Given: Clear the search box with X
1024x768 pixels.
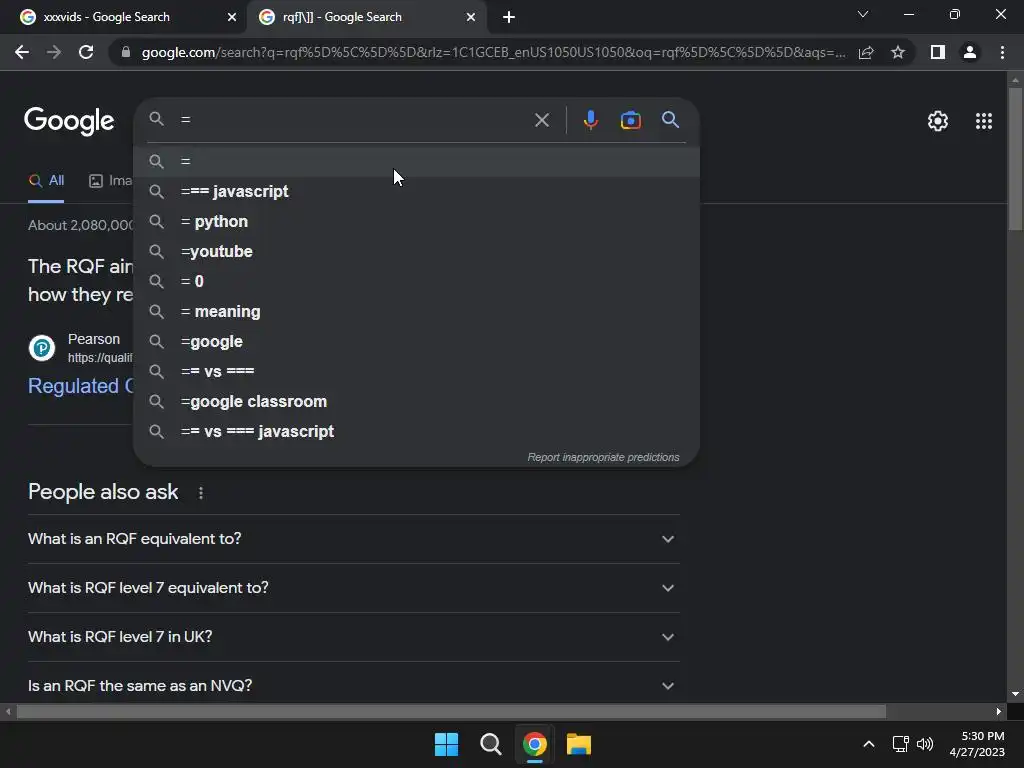Looking at the screenshot, I should pyautogui.click(x=541, y=120).
